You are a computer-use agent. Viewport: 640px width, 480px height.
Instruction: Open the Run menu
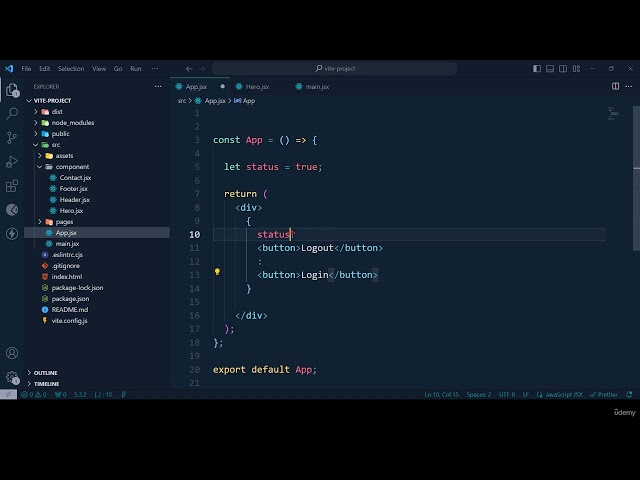[136, 69]
